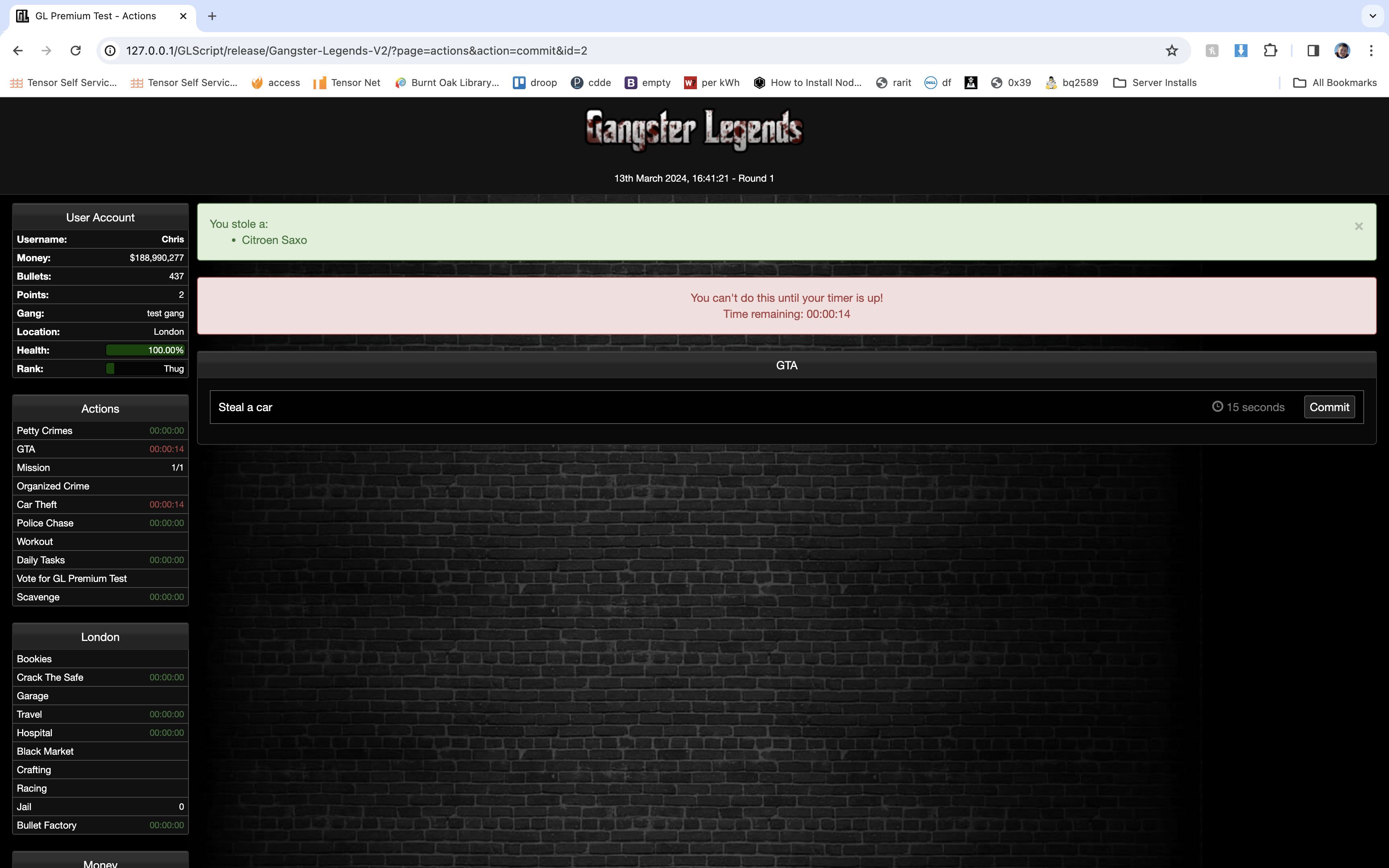Click the green Health progress bar
The width and height of the screenshot is (1389, 868).
(145, 350)
